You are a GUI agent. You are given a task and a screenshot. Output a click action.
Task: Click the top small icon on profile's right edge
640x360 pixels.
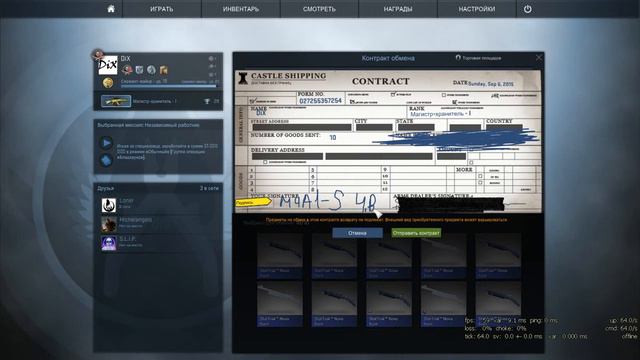[x=211, y=58]
